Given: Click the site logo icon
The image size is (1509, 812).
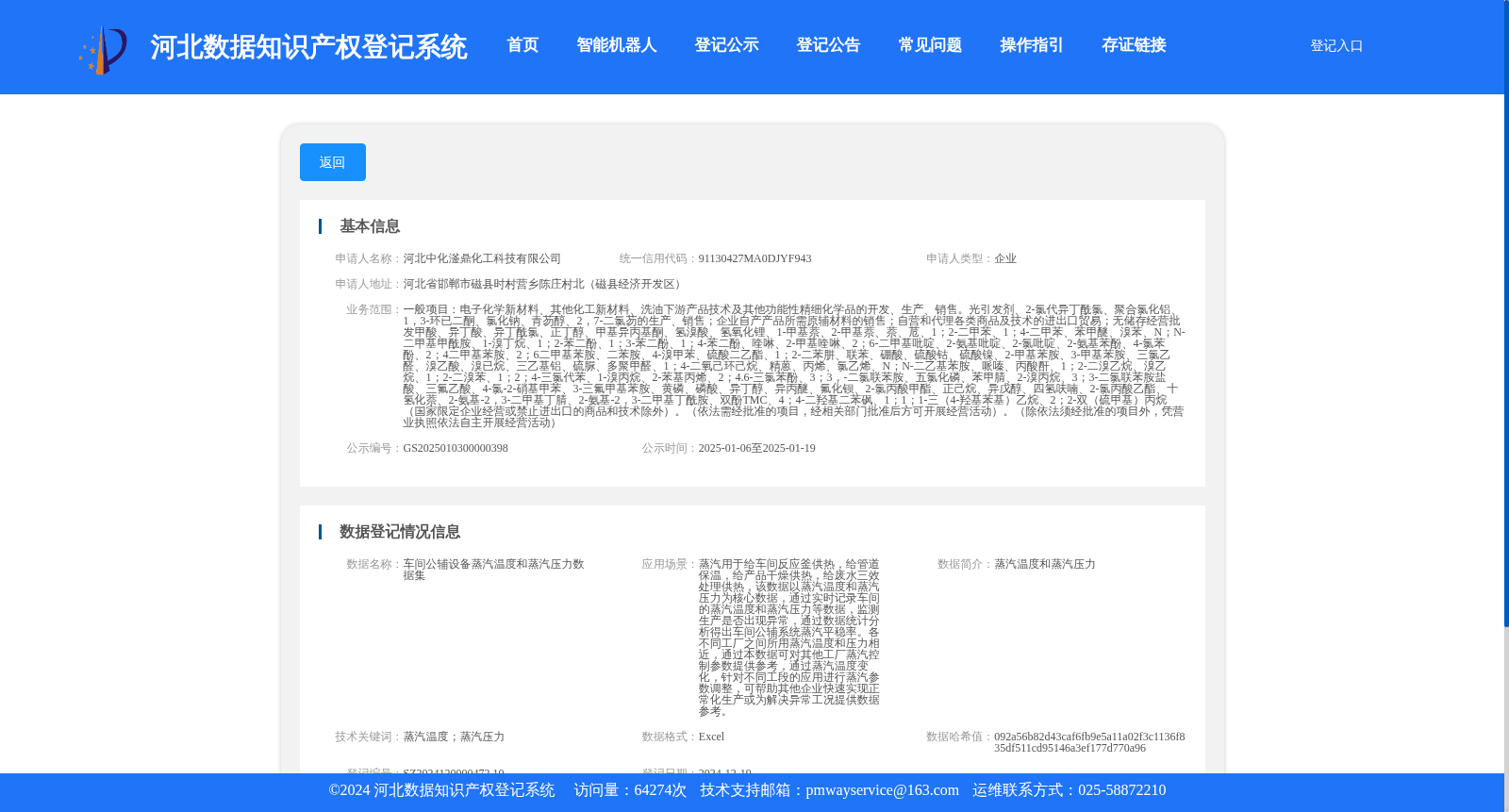Looking at the screenshot, I should [x=102, y=49].
